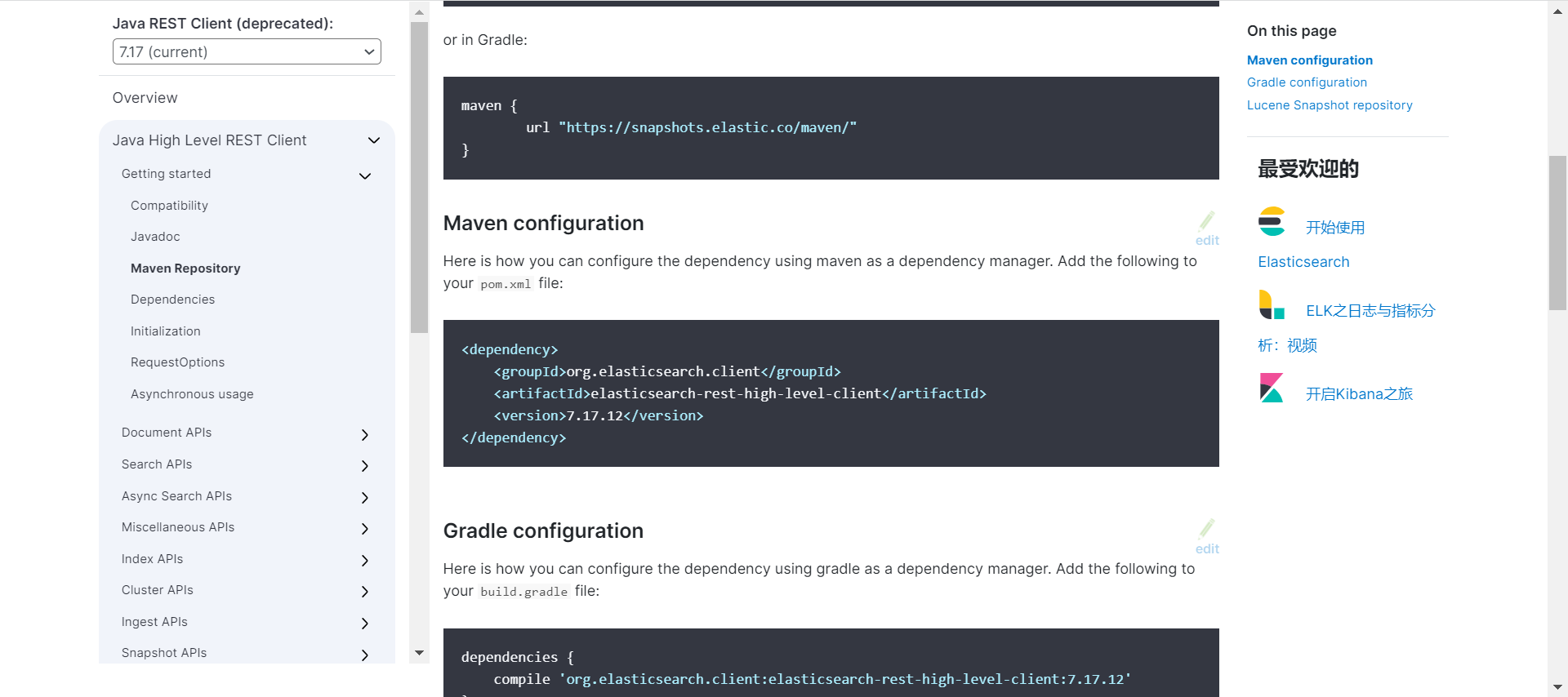Image resolution: width=1568 pixels, height=697 pixels.
Task: Expand the Document APIs chevron
Action: coord(365,434)
